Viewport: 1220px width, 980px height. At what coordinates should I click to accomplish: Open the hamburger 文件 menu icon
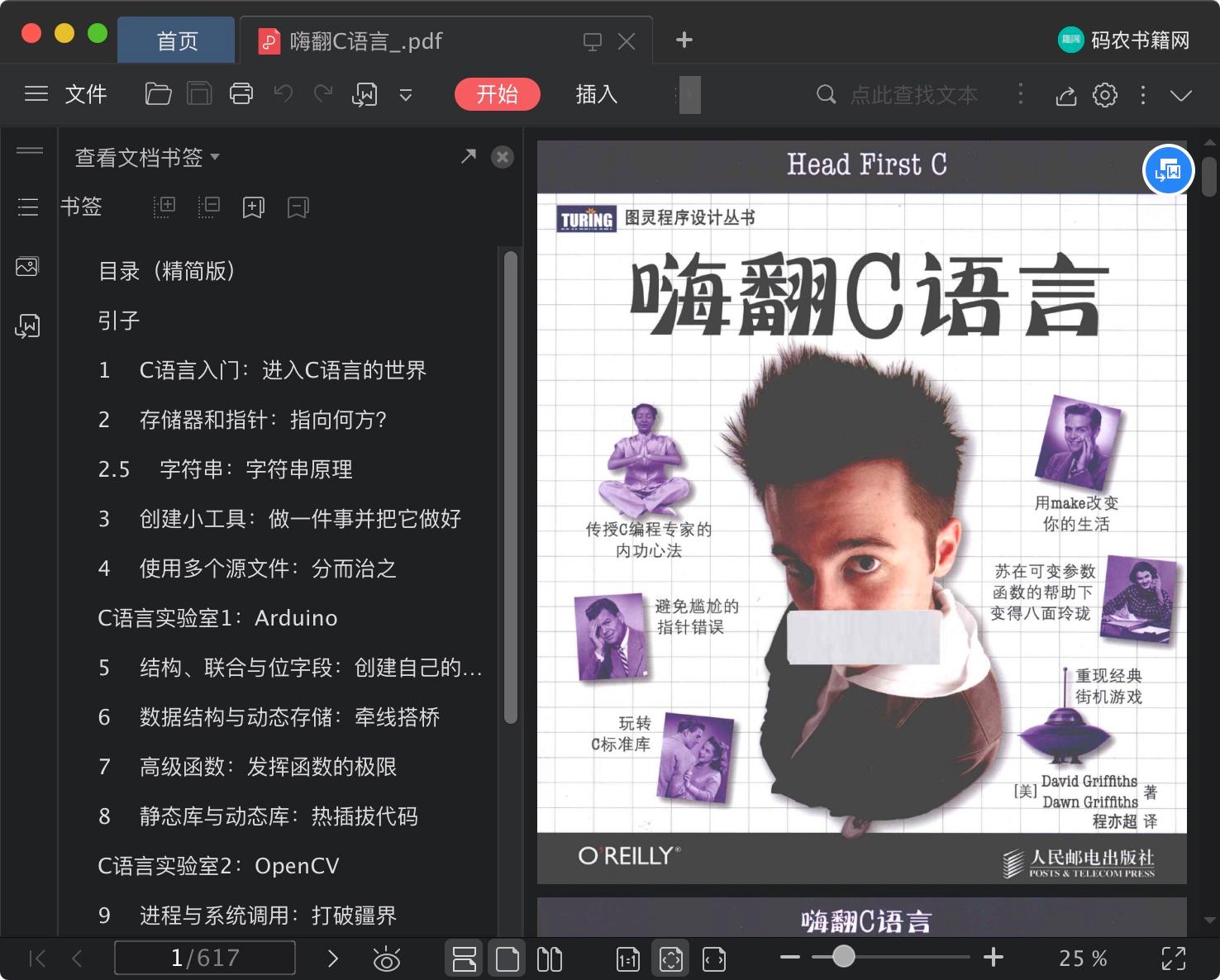(x=36, y=94)
